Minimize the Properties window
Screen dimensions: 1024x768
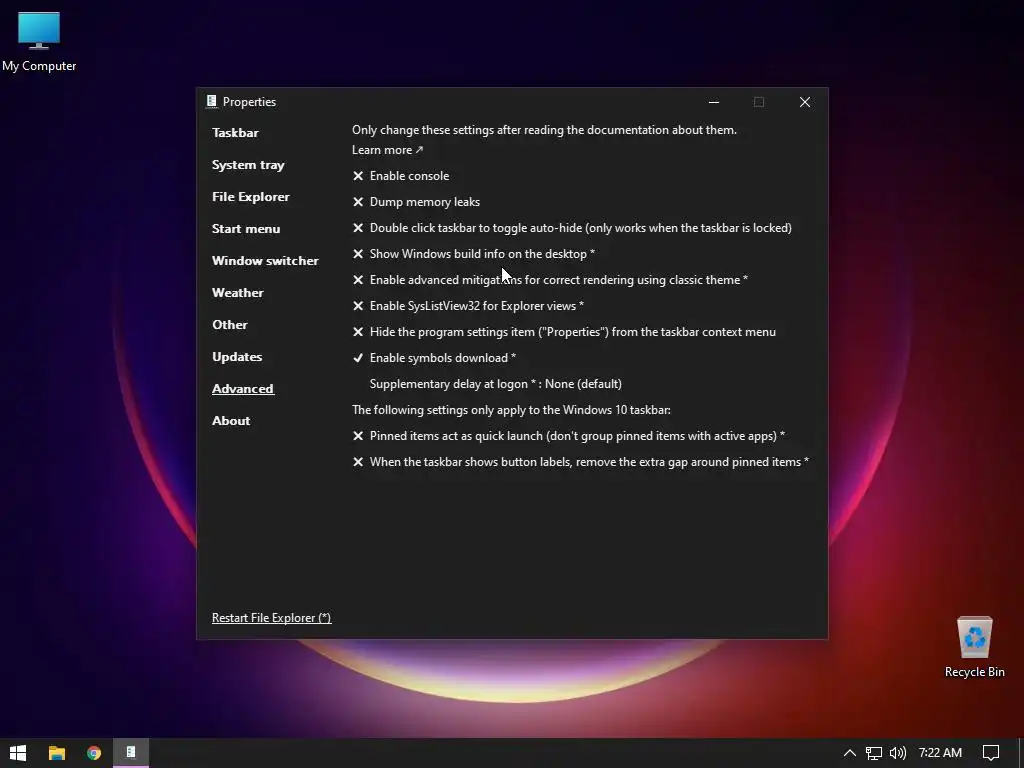(714, 102)
